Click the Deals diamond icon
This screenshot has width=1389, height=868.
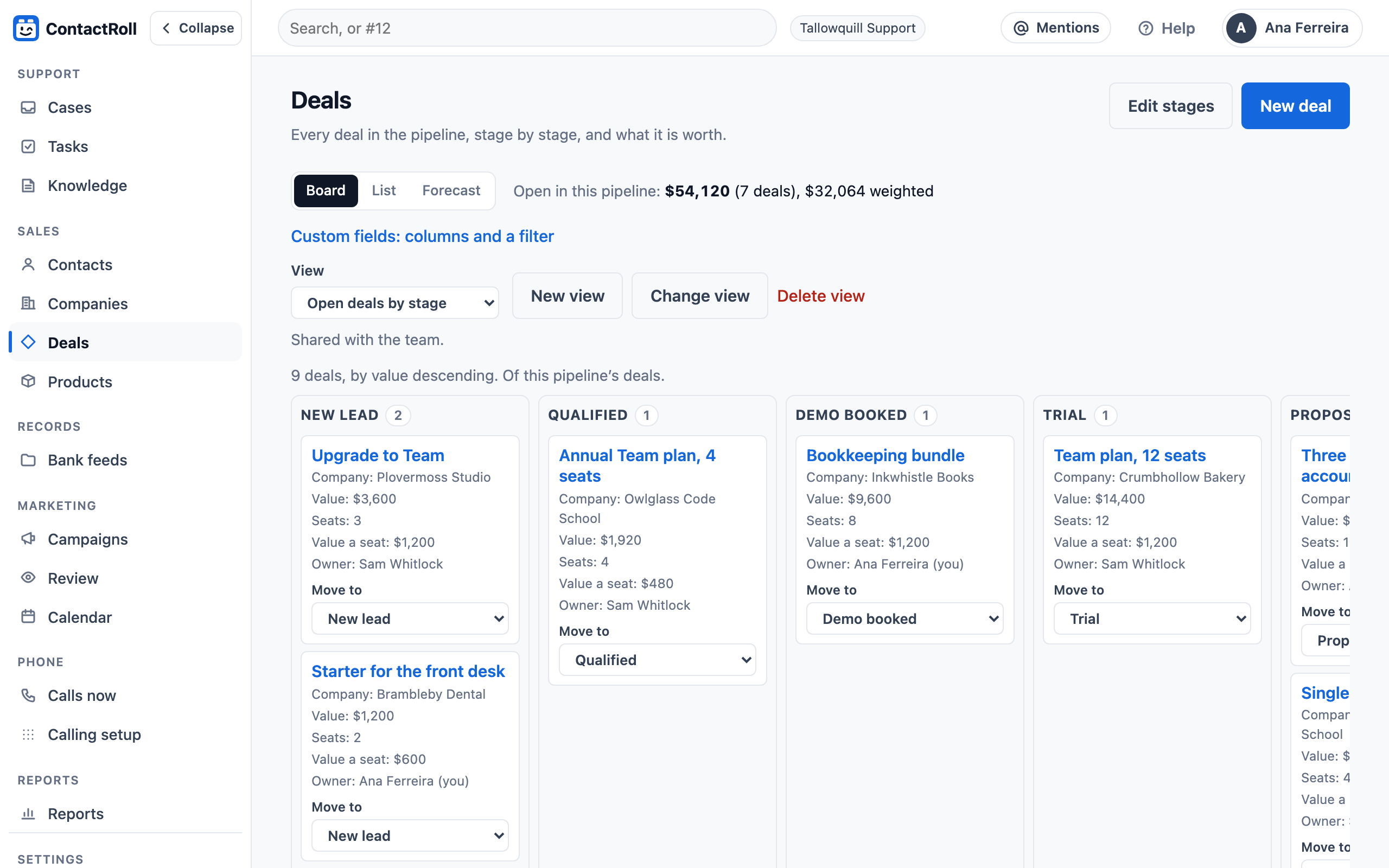tap(28, 343)
